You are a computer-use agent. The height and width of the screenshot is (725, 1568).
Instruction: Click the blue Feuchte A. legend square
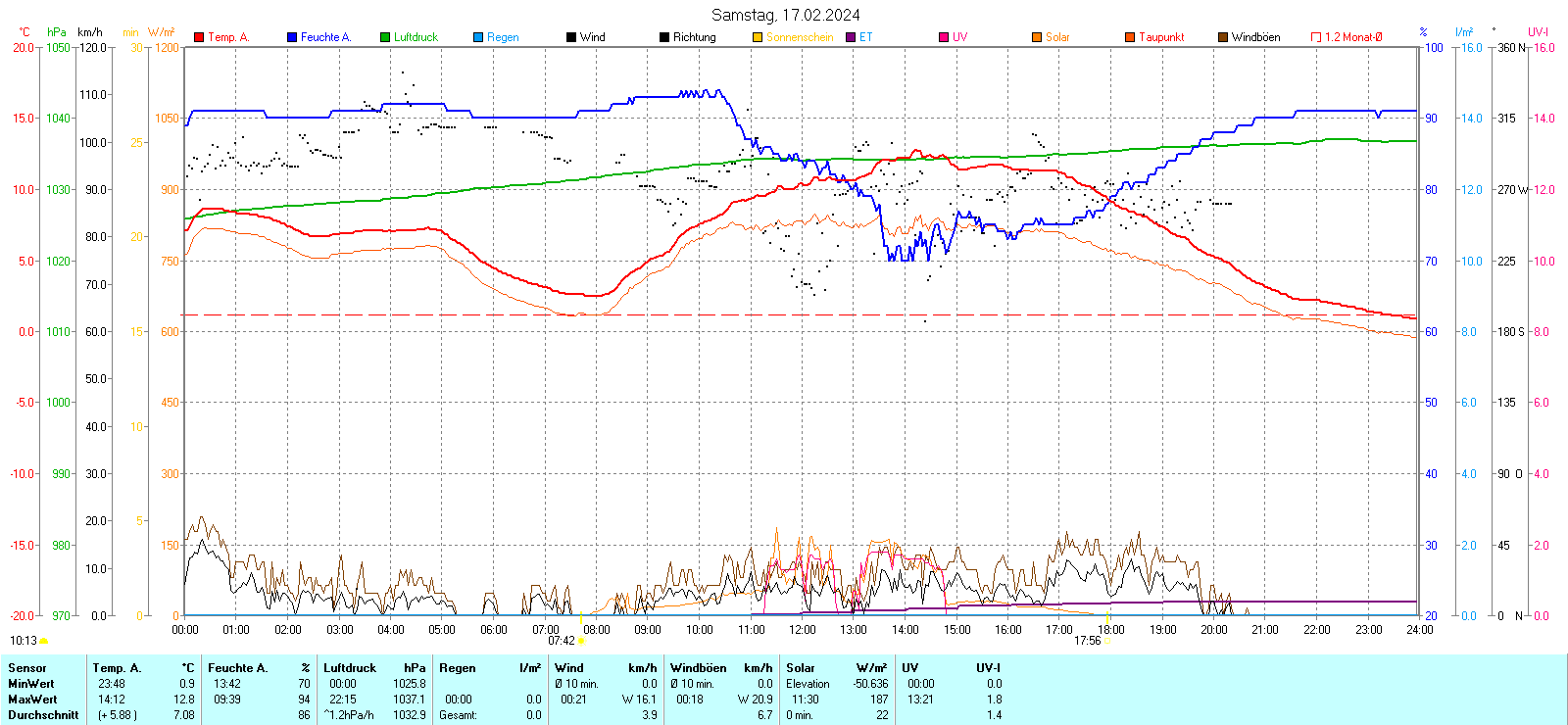point(292,37)
